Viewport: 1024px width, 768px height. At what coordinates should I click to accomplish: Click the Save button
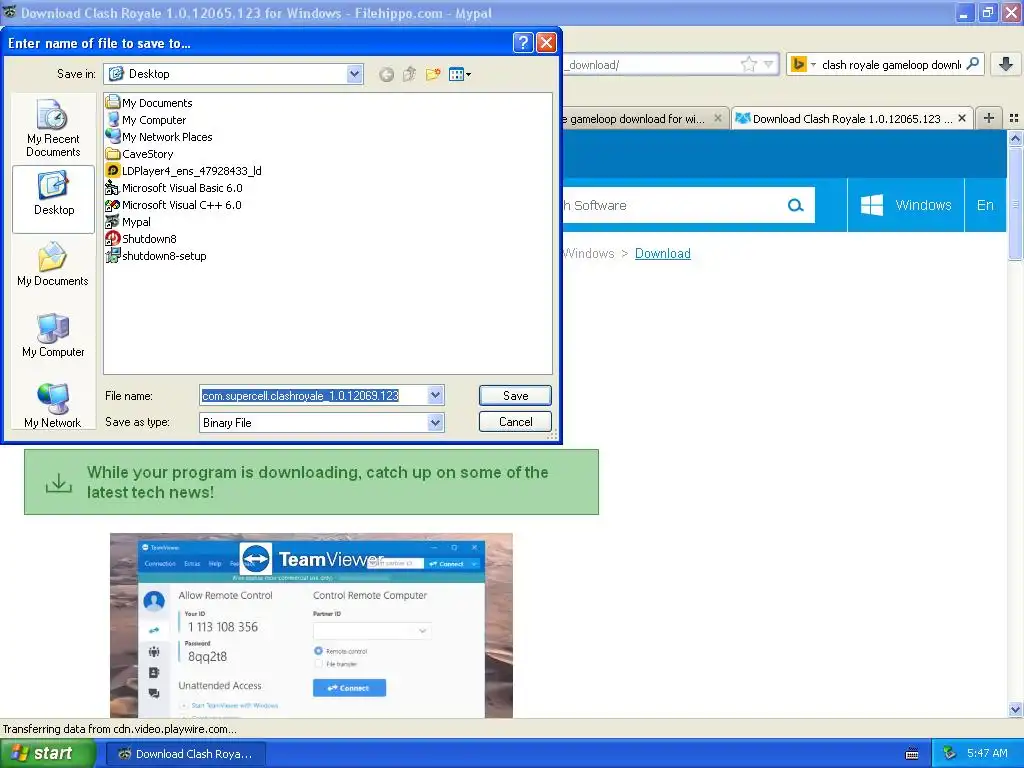515,395
